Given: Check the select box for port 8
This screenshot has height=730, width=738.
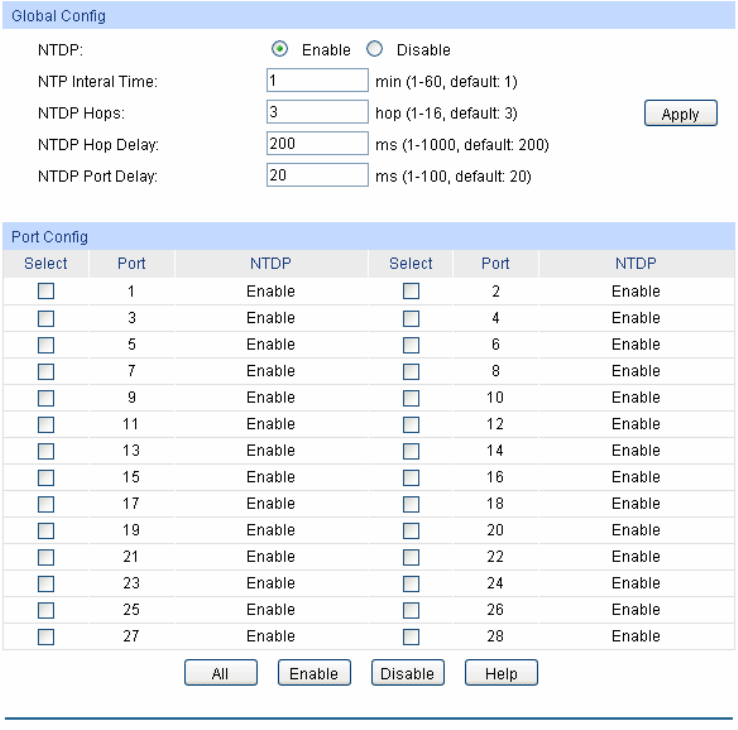Looking at the screenshot, I should coord(411,371).
